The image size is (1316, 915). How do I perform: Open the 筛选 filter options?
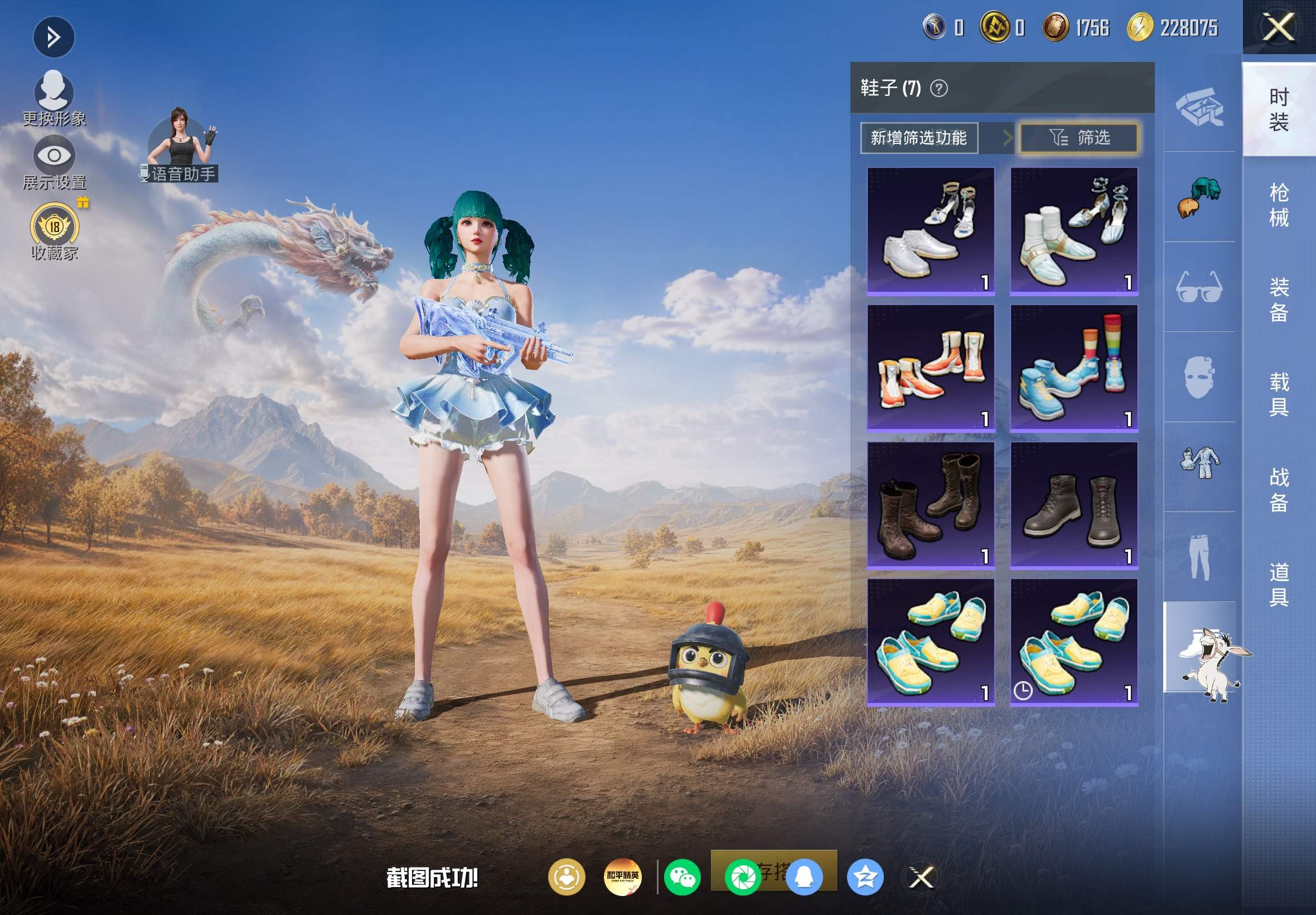[x=1079, y=138]
